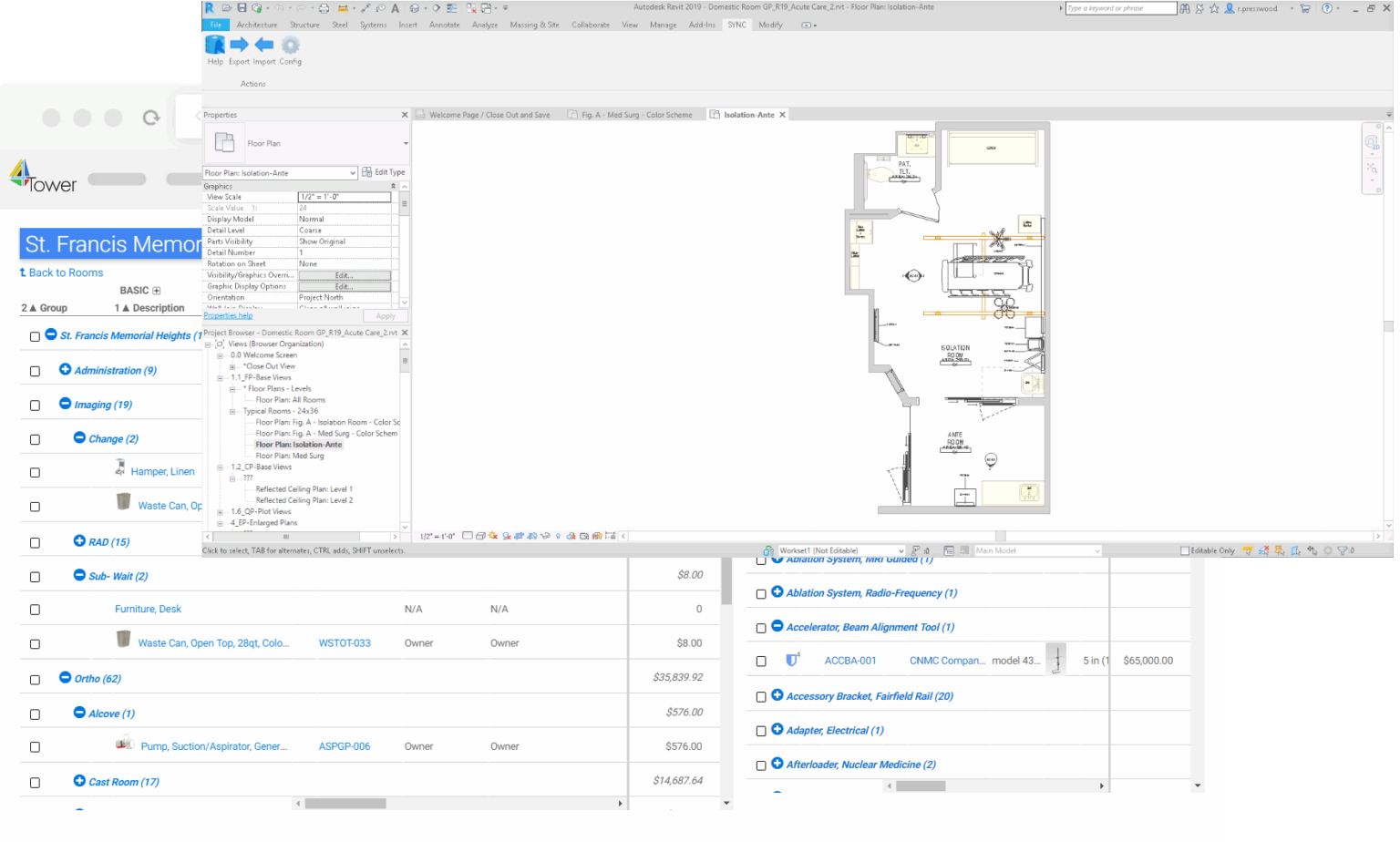Open the Architecture ribbon tab
The width and height of the screenshot is (1400, 842).
pos(257,25)
